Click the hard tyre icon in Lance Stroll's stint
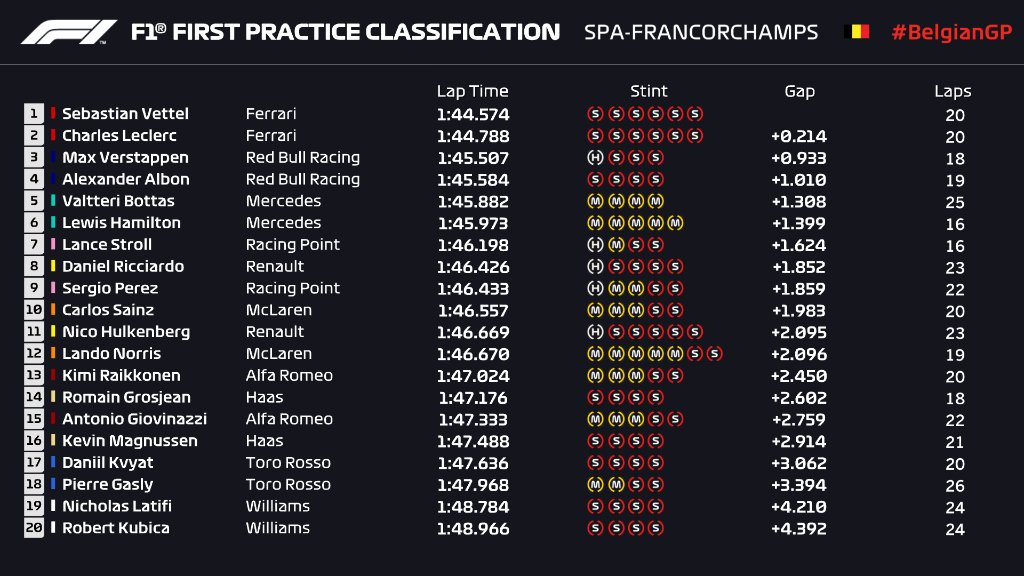This screenshot has height=576, width=1024. (x=595, y=245)
